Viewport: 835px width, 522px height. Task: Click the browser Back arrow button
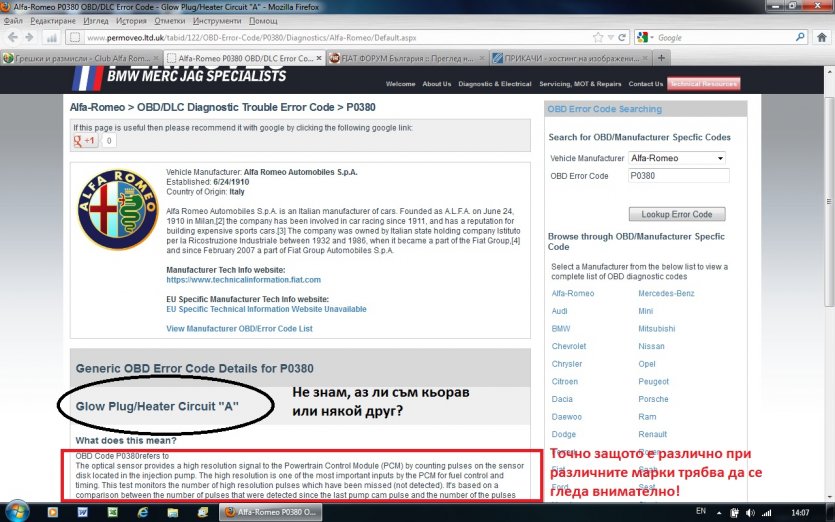[14, 38]
